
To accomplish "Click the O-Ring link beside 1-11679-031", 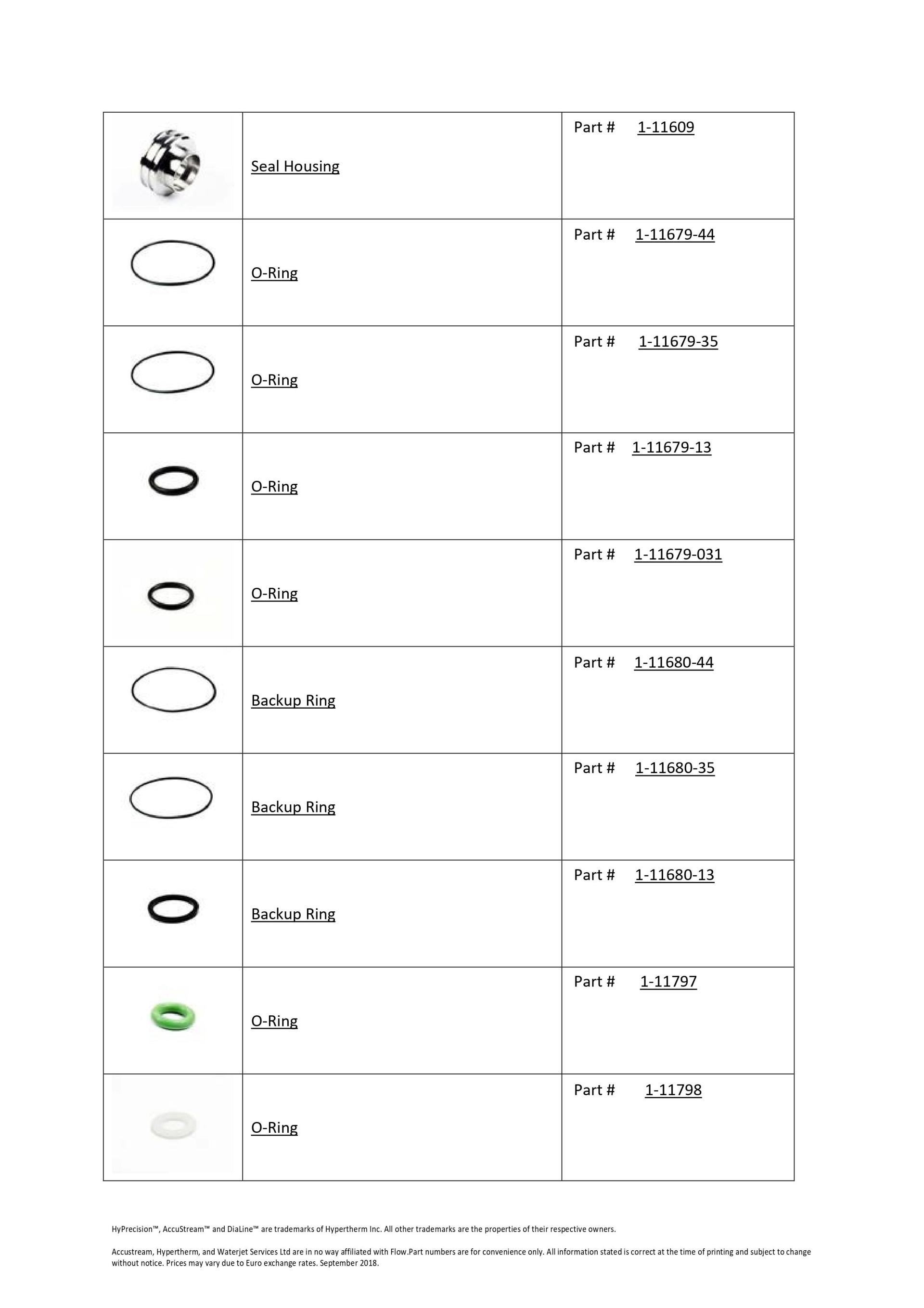I will (275, 594).
